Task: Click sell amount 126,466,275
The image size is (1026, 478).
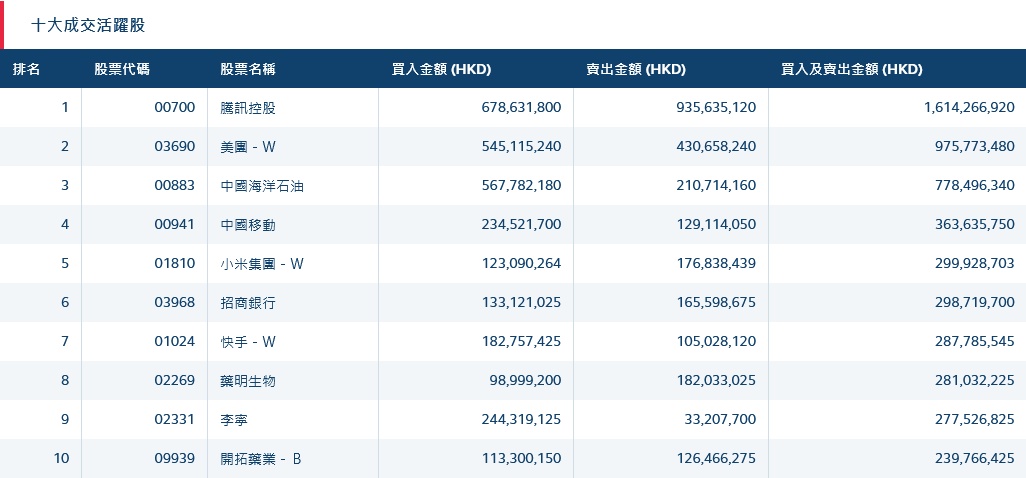Action: (x=716, y=459)
